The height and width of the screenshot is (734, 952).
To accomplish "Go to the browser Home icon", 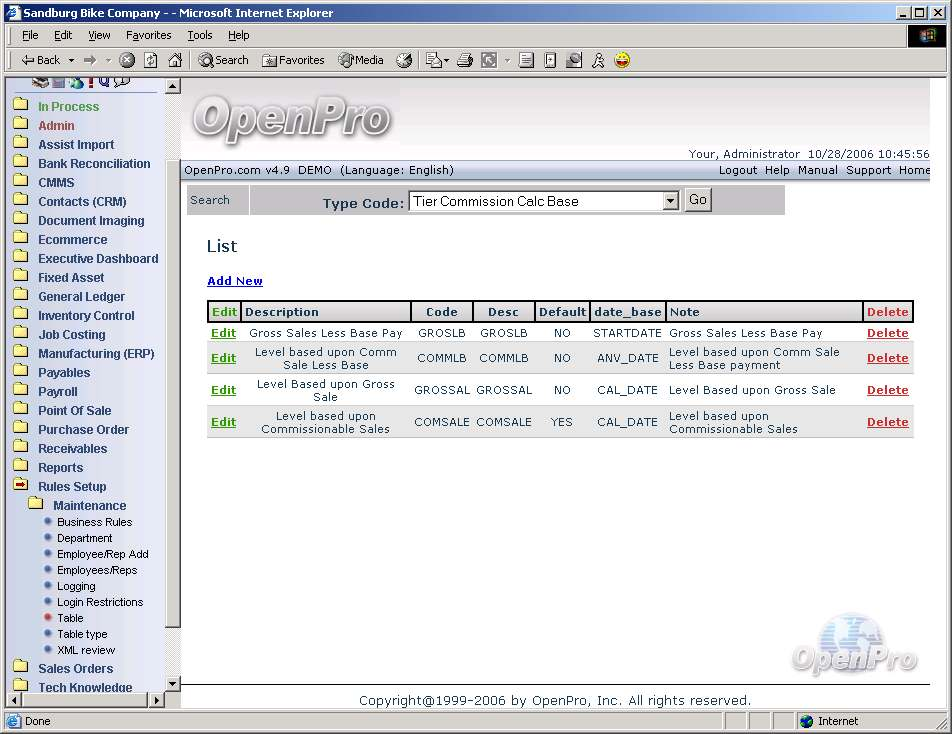I will pos(175,60).
